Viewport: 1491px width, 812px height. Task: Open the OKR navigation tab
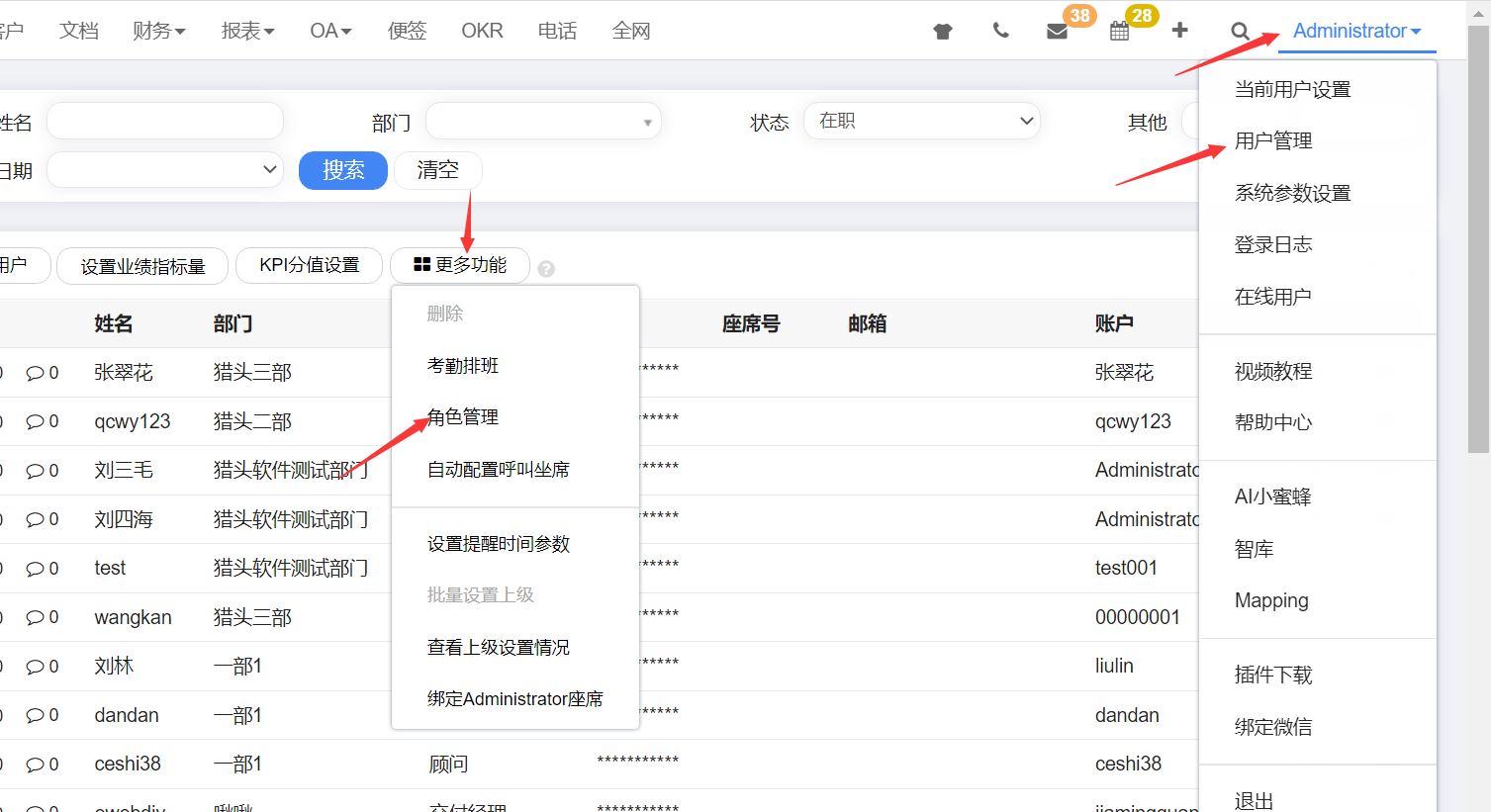coord(482,31)
